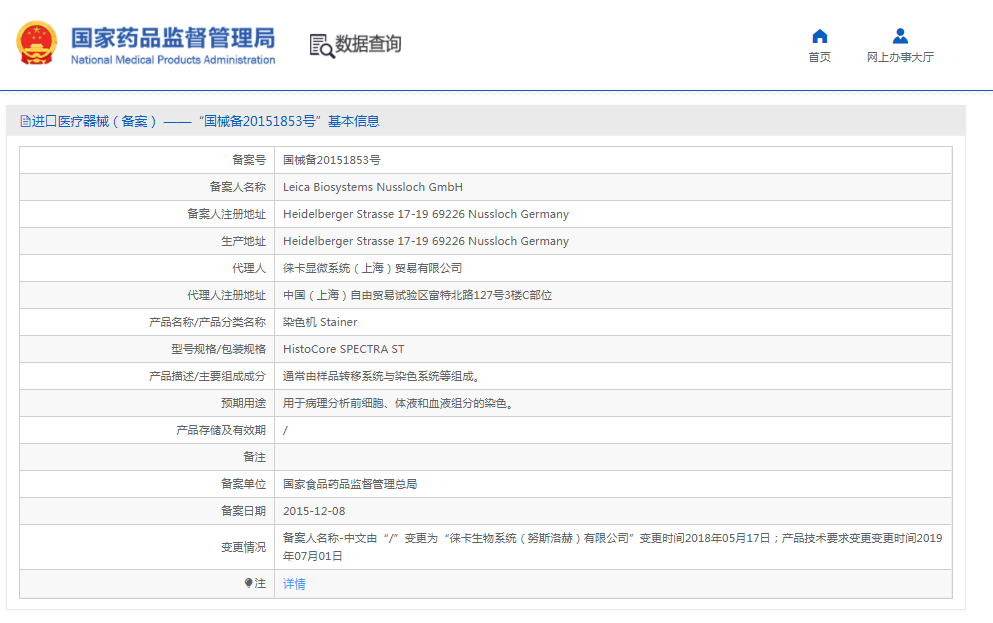Click the 数据查询 magnifier document icon
This screenshot has width=993, height=623.
(321, 45)
